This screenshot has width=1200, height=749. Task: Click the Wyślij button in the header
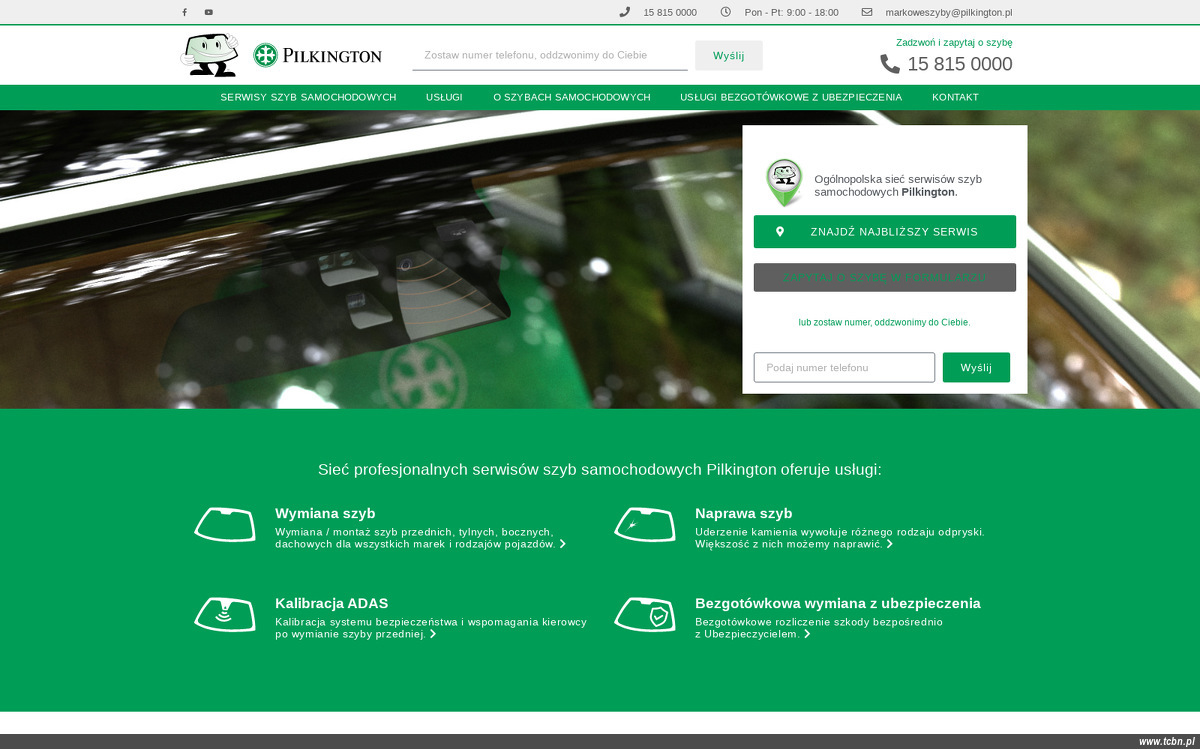(x=729, y=55)
